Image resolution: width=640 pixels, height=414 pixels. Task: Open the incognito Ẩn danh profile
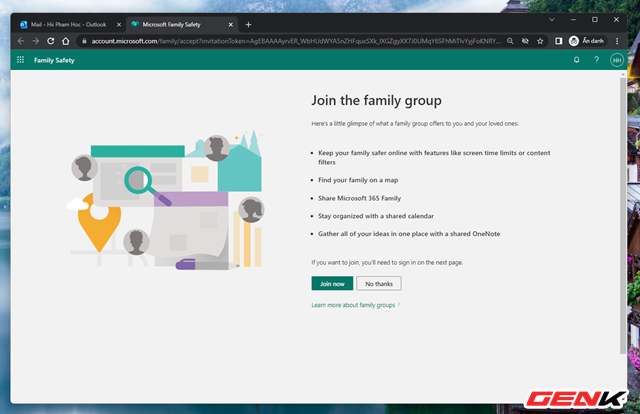coord(587,41)
